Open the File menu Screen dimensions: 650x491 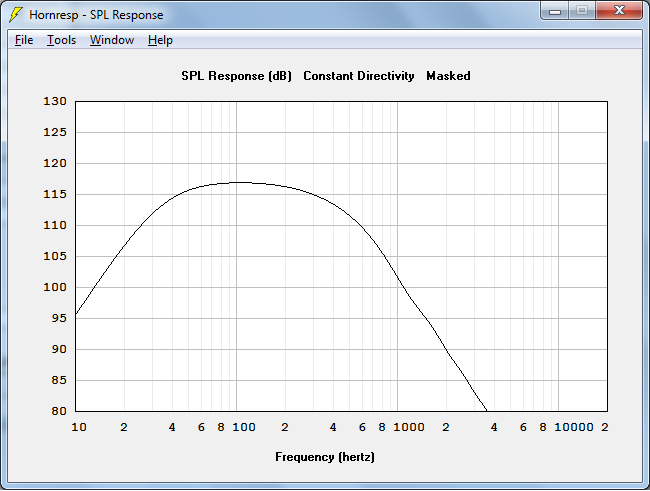pyautogui.click(x=24, y=40)
